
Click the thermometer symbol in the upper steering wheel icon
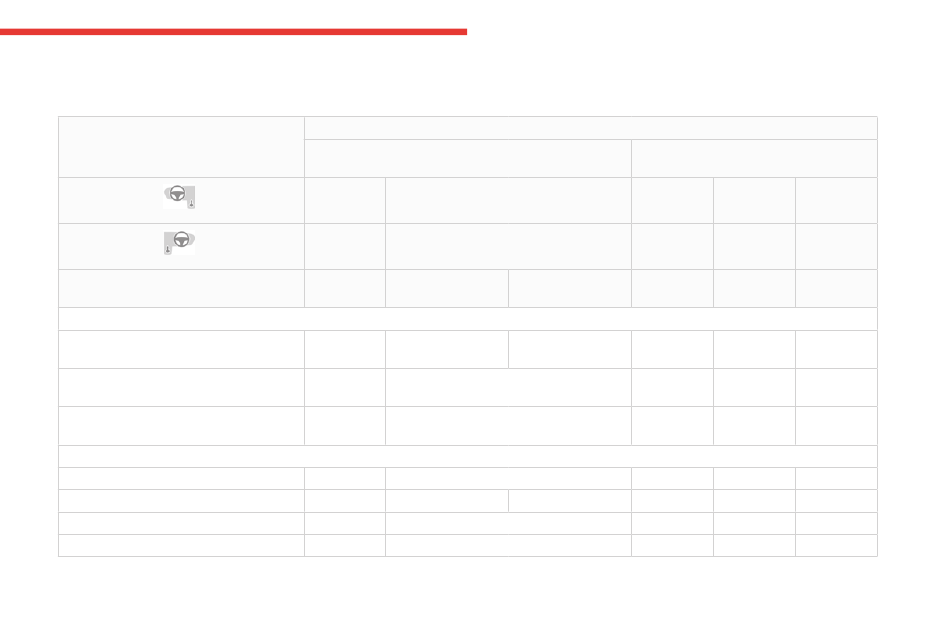(191, 204)
